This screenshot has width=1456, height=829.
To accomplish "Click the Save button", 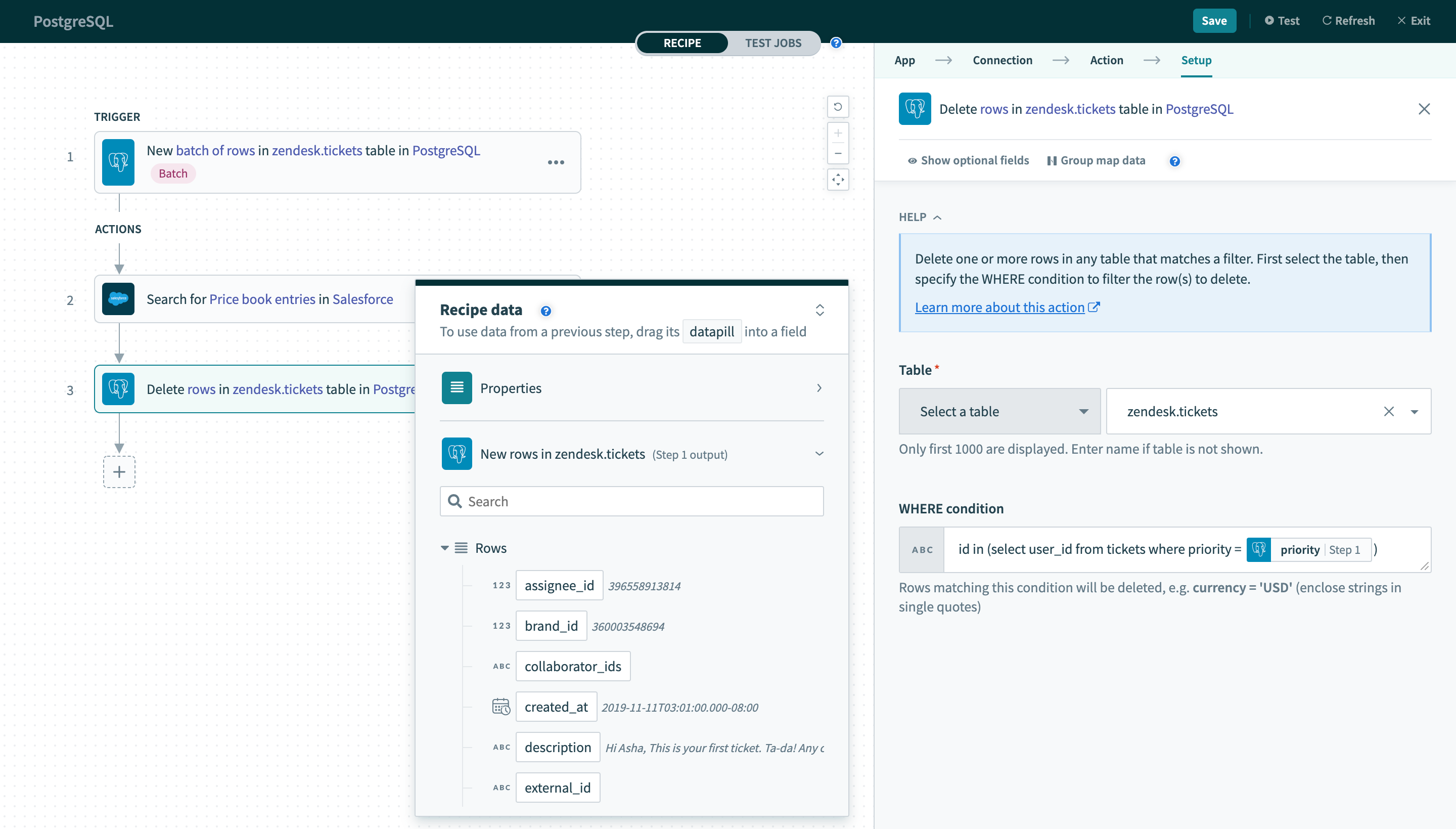I will [1214, 21].
